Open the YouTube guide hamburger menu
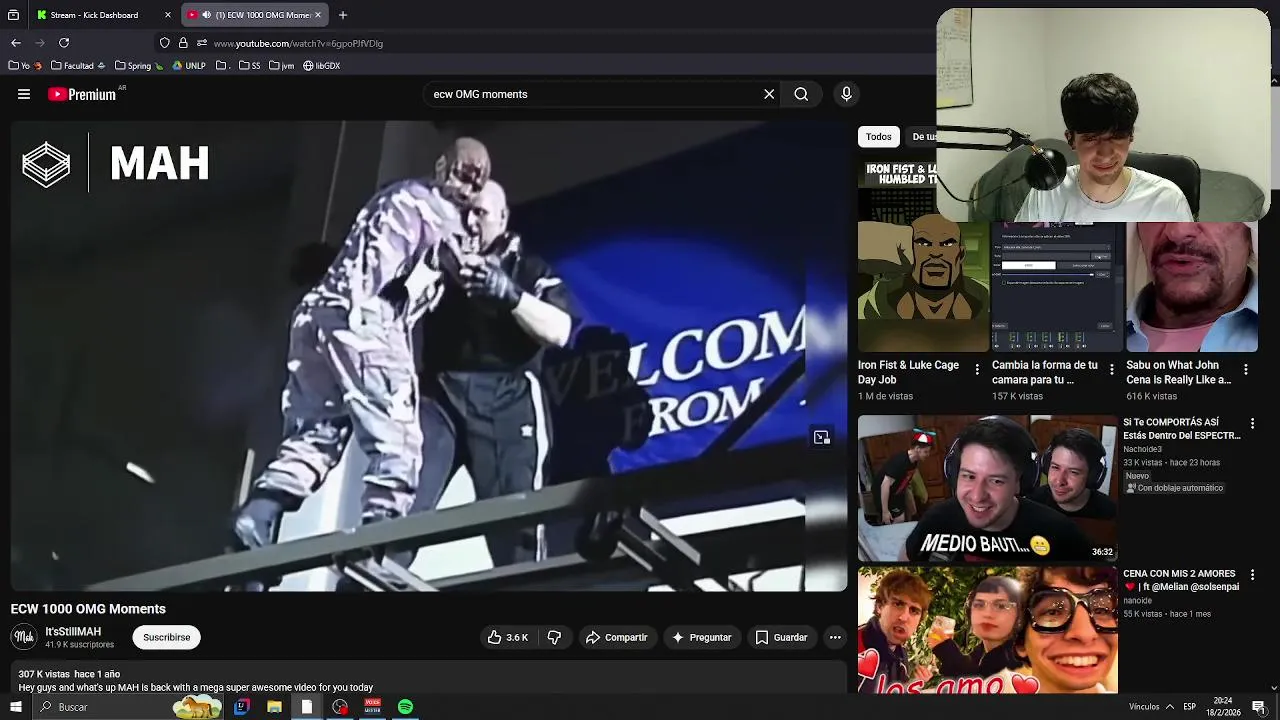1280x720 pixels. (x=24, y=94)
